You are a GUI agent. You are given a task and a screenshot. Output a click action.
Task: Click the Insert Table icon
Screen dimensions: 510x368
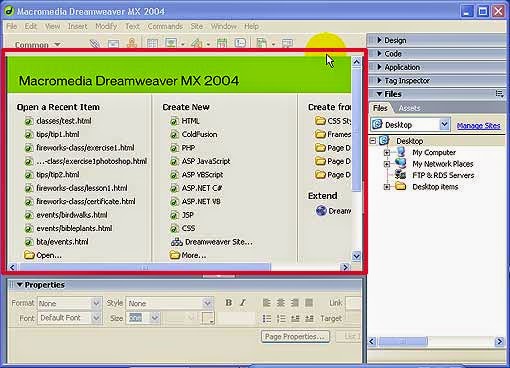pos(152,43)
